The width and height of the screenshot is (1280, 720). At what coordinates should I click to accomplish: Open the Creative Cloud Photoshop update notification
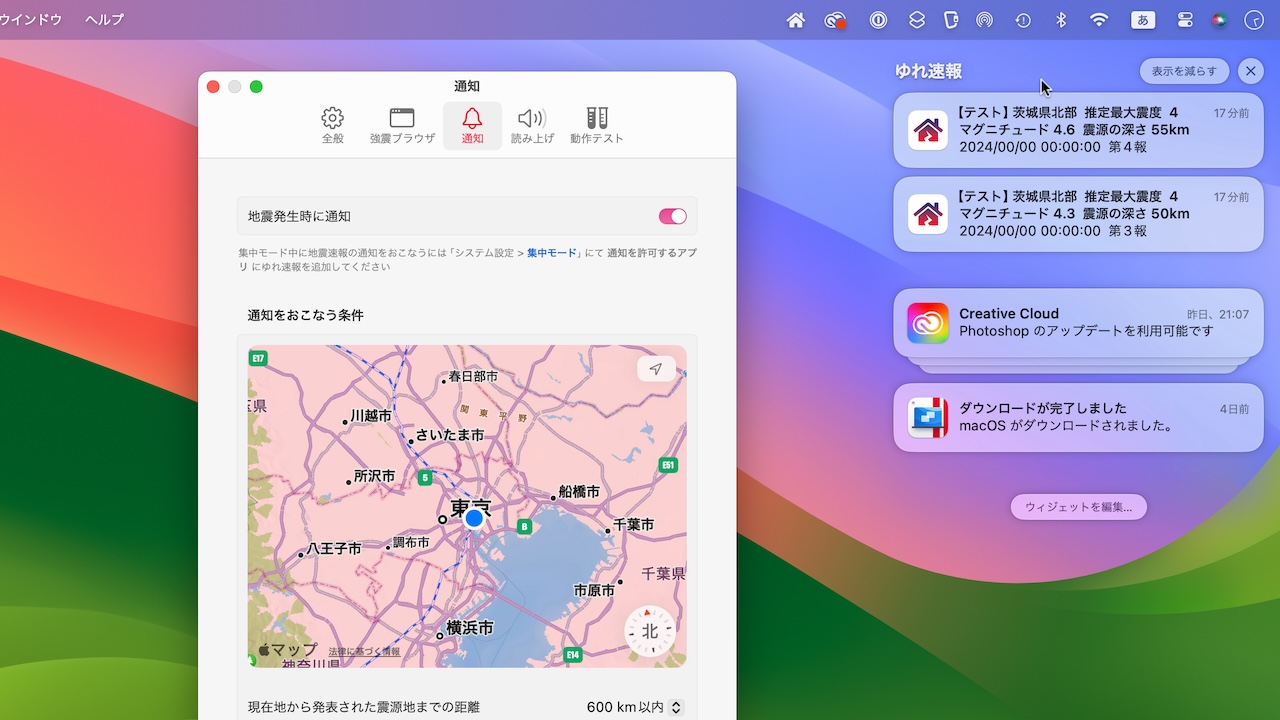[x=1078, y=322]
